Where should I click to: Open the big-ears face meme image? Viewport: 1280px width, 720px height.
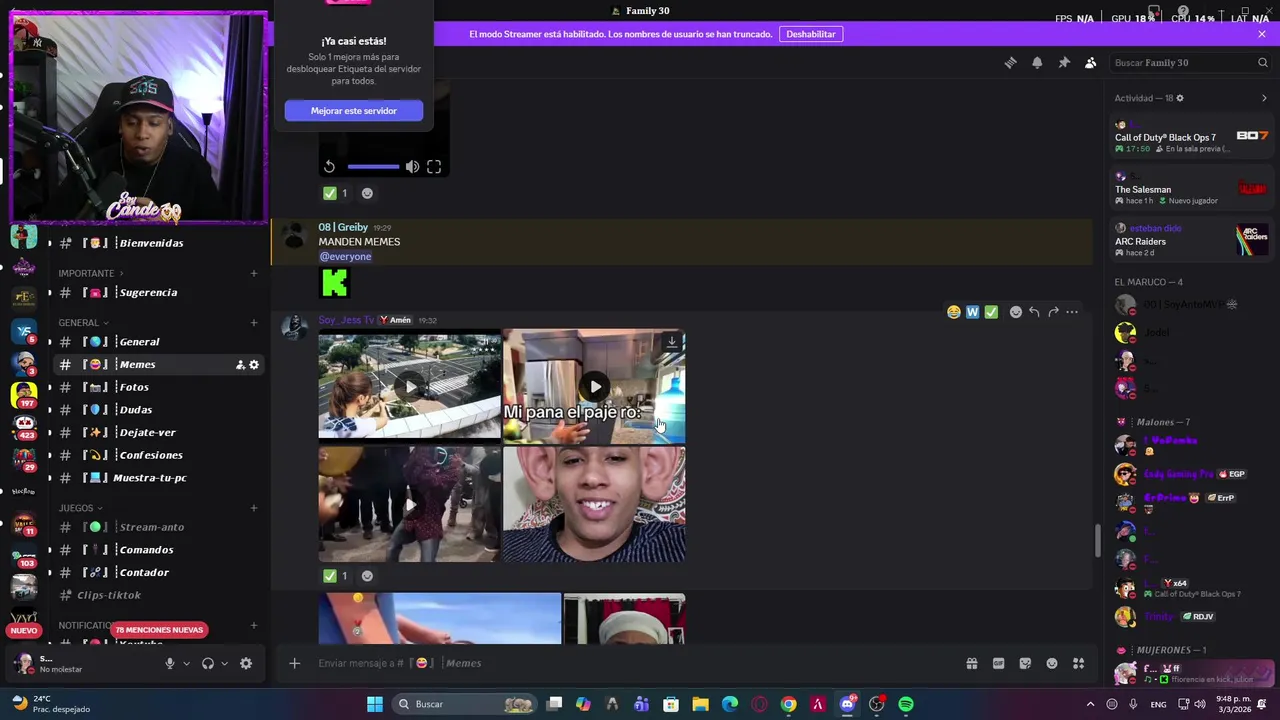point(594,504)
